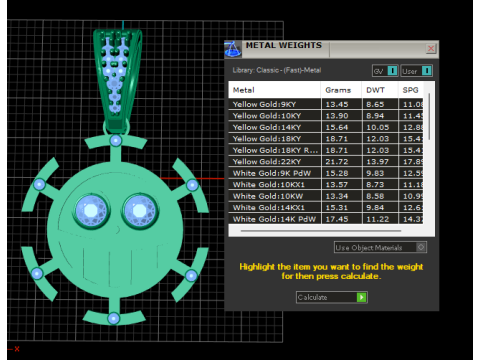The height and width of the screenshot is (360, 480).
Task: Select the Yellow Gold:10KY row
Action: pyautogui.click(x=326, y=116)
